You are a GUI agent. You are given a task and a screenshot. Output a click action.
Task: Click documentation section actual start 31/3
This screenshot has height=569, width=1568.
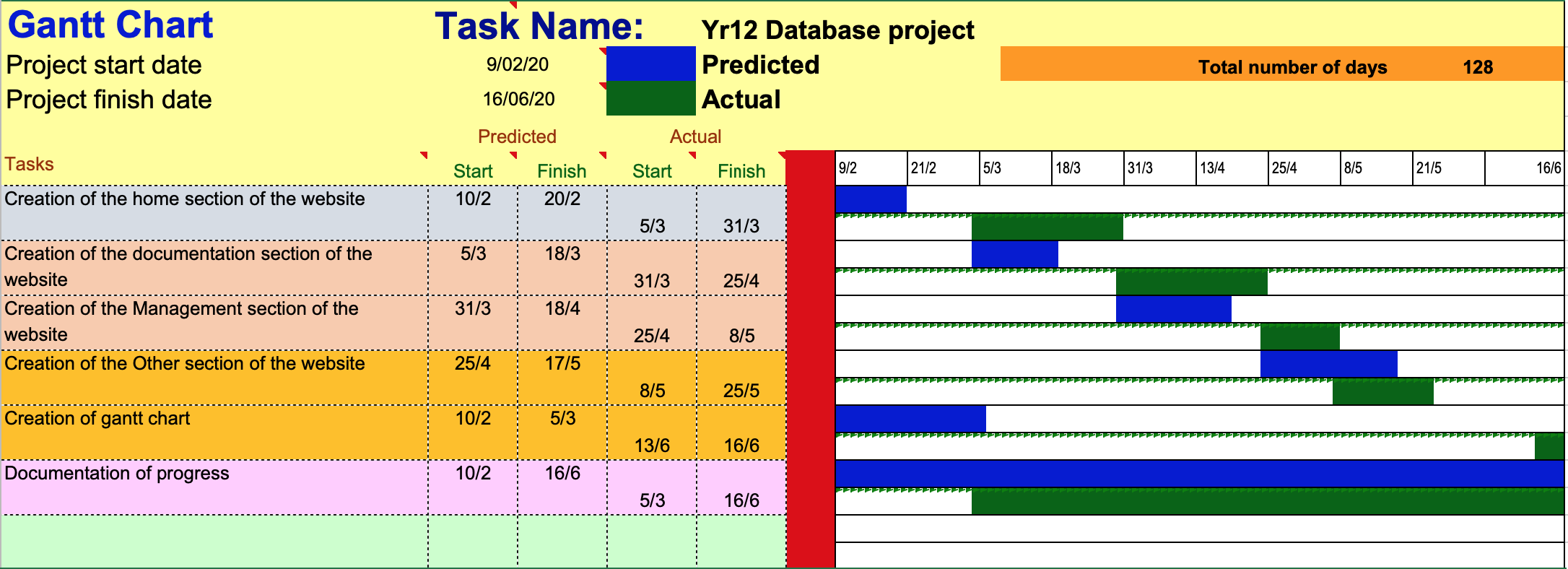coord(652,281)
